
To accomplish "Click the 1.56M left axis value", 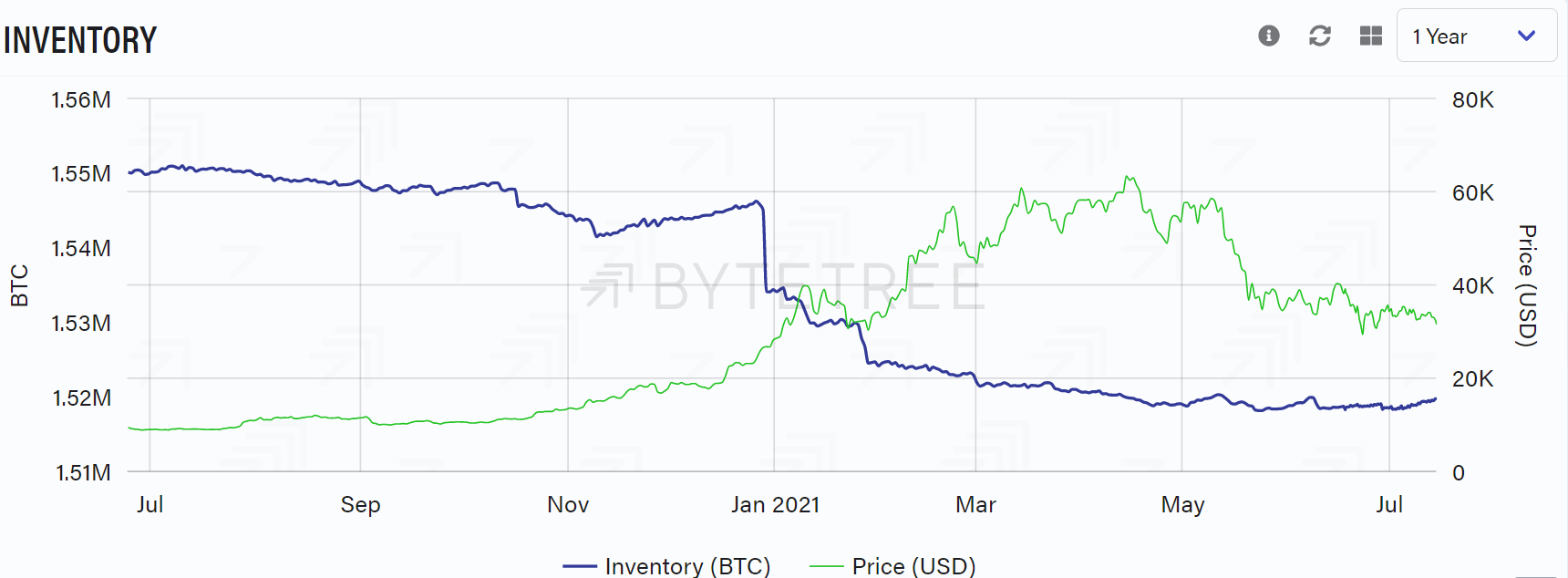I will pos(81,99).
